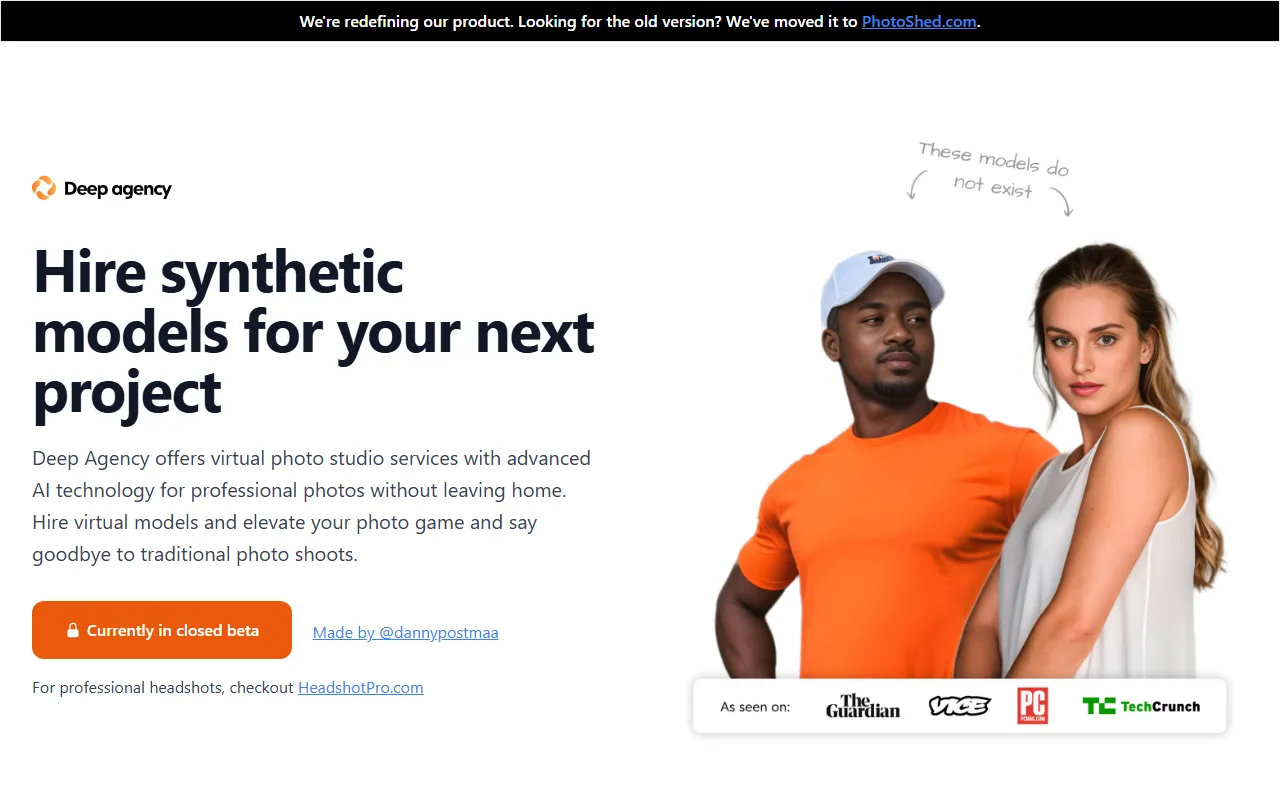Viewport: 1280px width, 800px height.
Task: Click the Deep Agency orange logo icon
Action: click(x=44, y=188)
